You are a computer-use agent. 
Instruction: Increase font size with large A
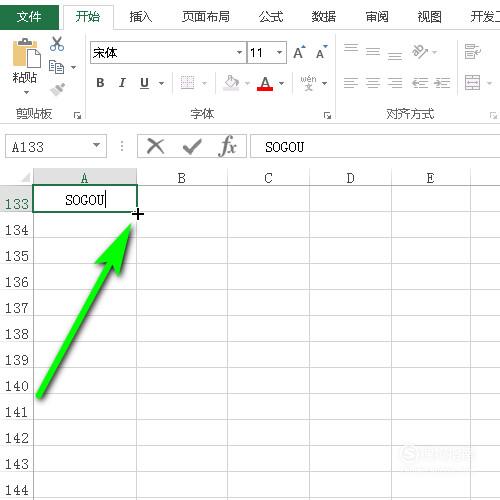coord(299,52)
